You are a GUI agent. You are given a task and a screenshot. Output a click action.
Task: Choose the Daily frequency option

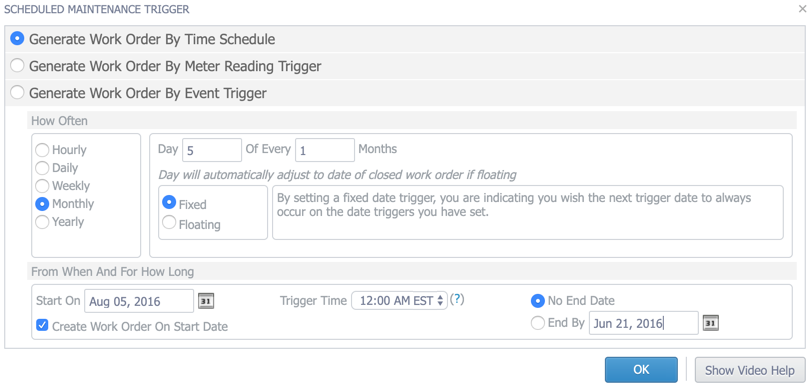(x=42, y=168)
